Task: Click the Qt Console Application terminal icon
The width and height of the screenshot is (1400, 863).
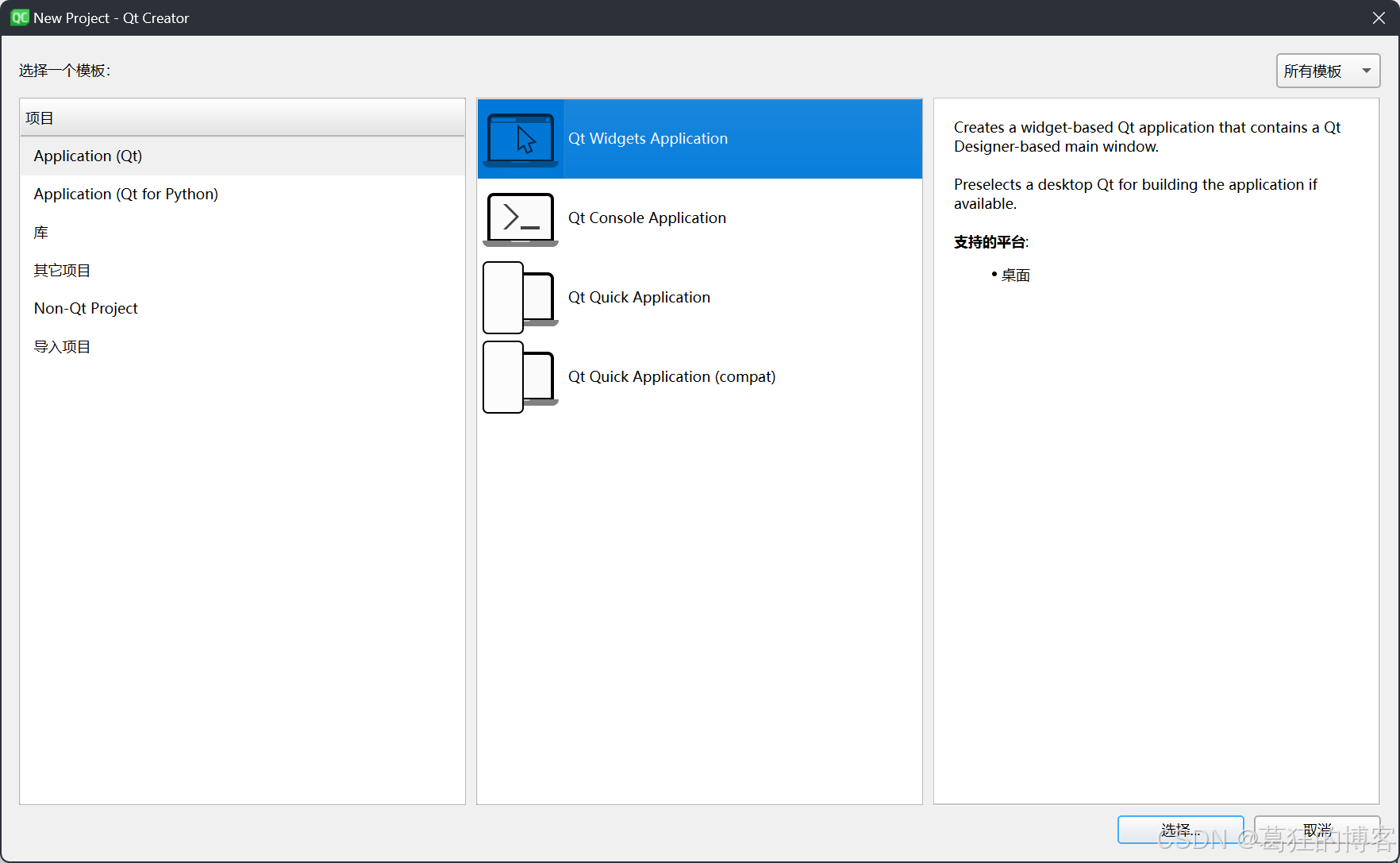Action: (521, 219)
